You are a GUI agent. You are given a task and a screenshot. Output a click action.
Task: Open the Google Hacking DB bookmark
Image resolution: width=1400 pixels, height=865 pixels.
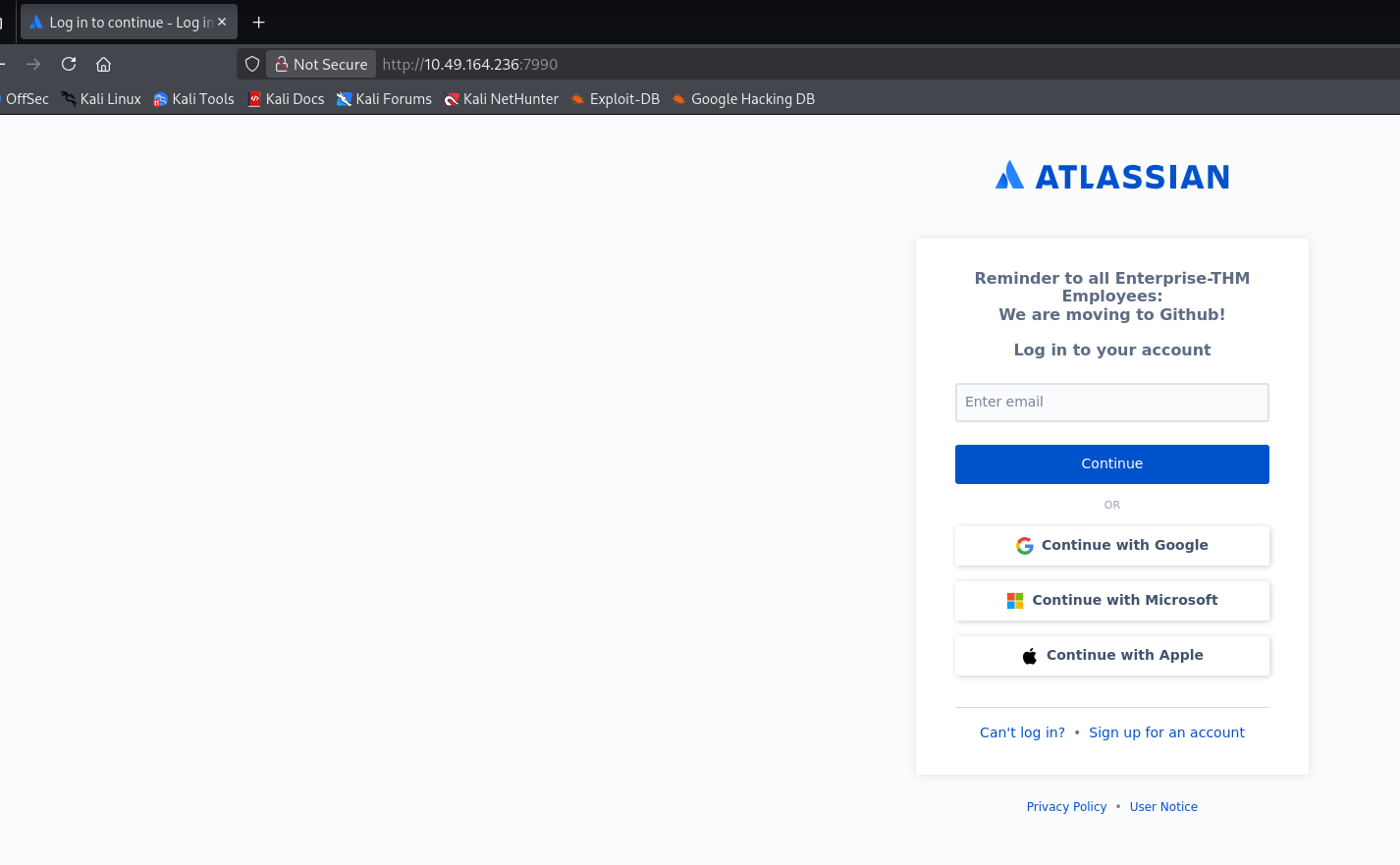pos(743,99)
